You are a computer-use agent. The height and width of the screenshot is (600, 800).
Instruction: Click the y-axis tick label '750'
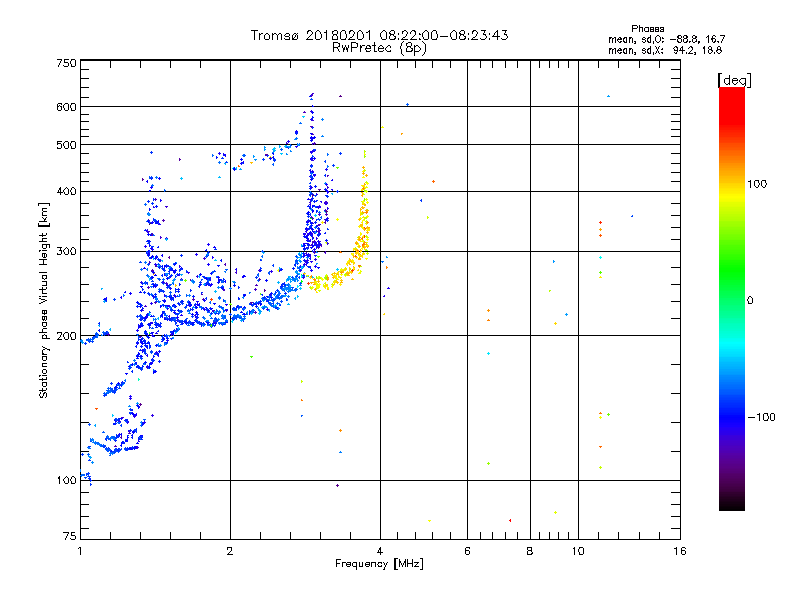tap(66, 63)
